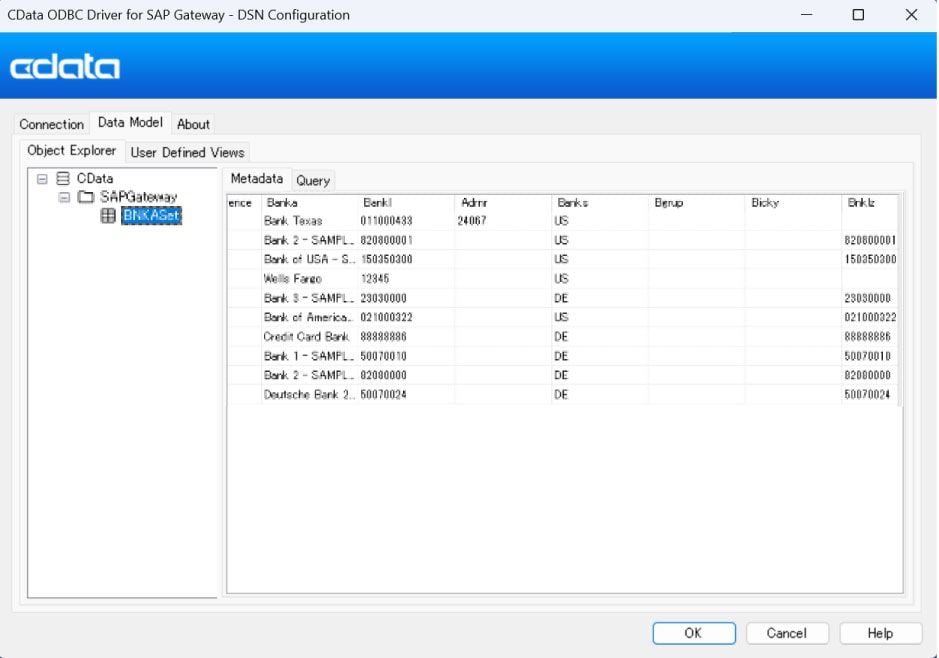Select the Wells Fargo row cell
Viewport: 939px width, 658px height.
pos(292,278)
